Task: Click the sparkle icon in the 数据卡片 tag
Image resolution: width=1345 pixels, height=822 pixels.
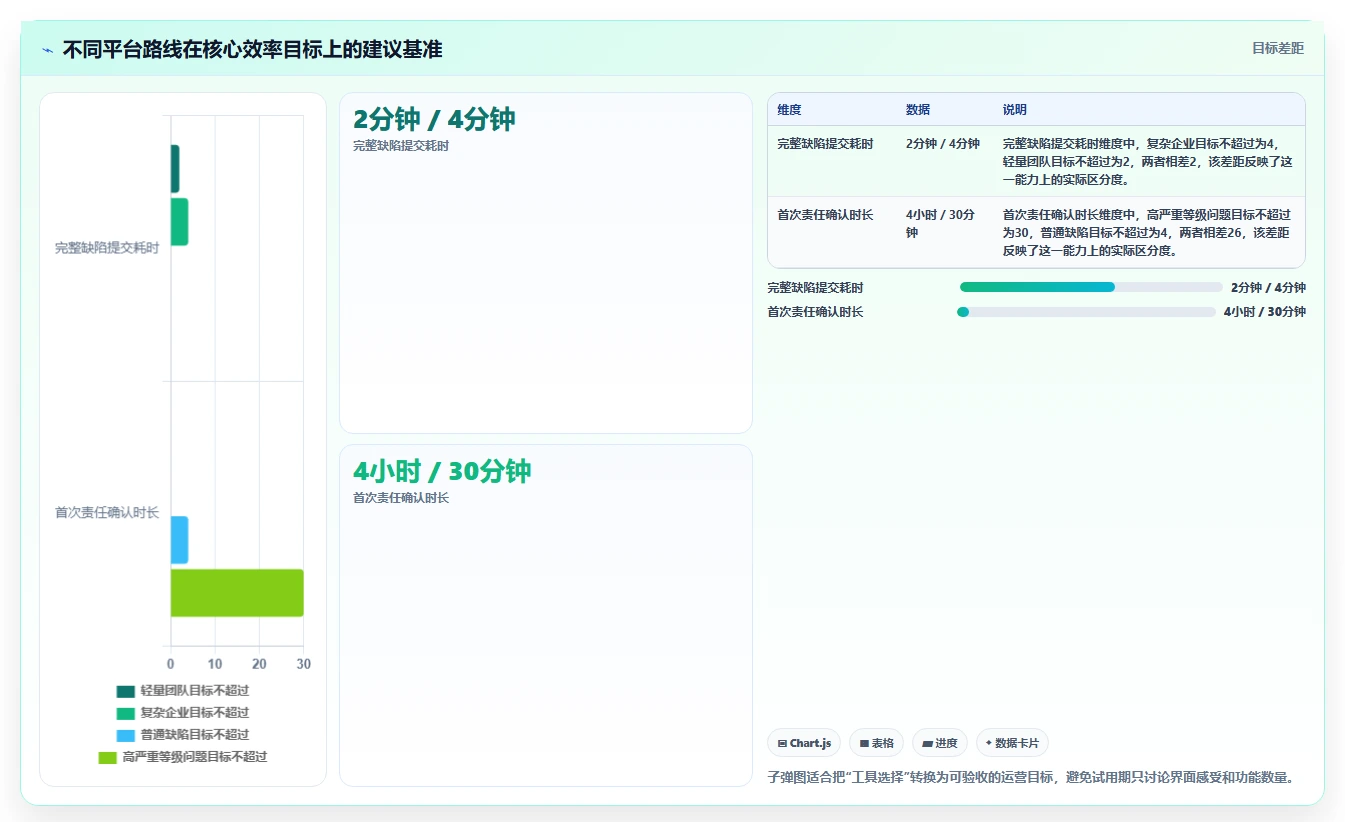Action: point(989,743)
